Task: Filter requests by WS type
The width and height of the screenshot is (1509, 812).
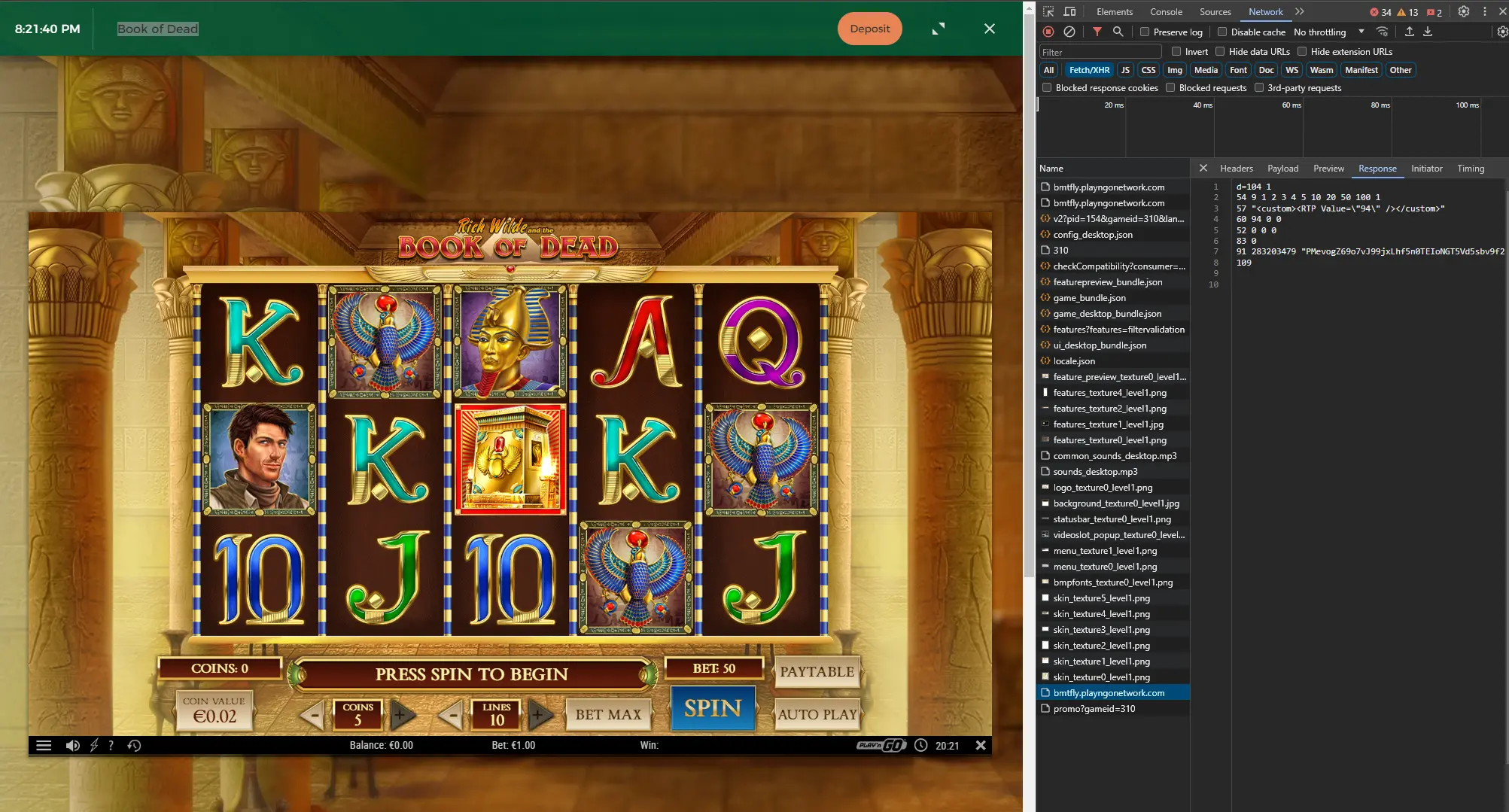Action: 1291,69
